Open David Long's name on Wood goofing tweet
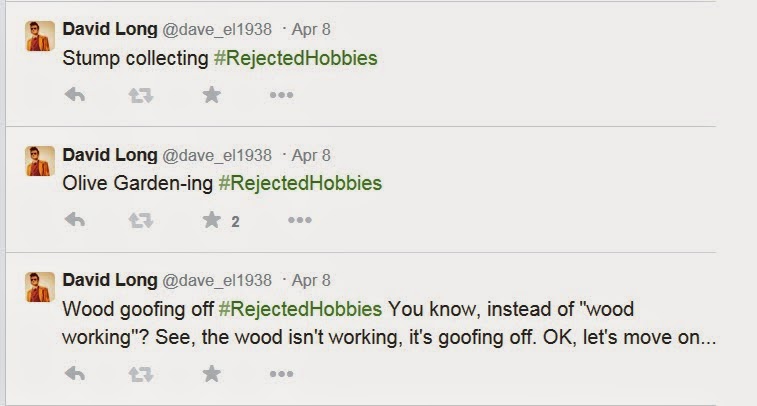This screenshot has height=406, width=757. click(110, 280)
